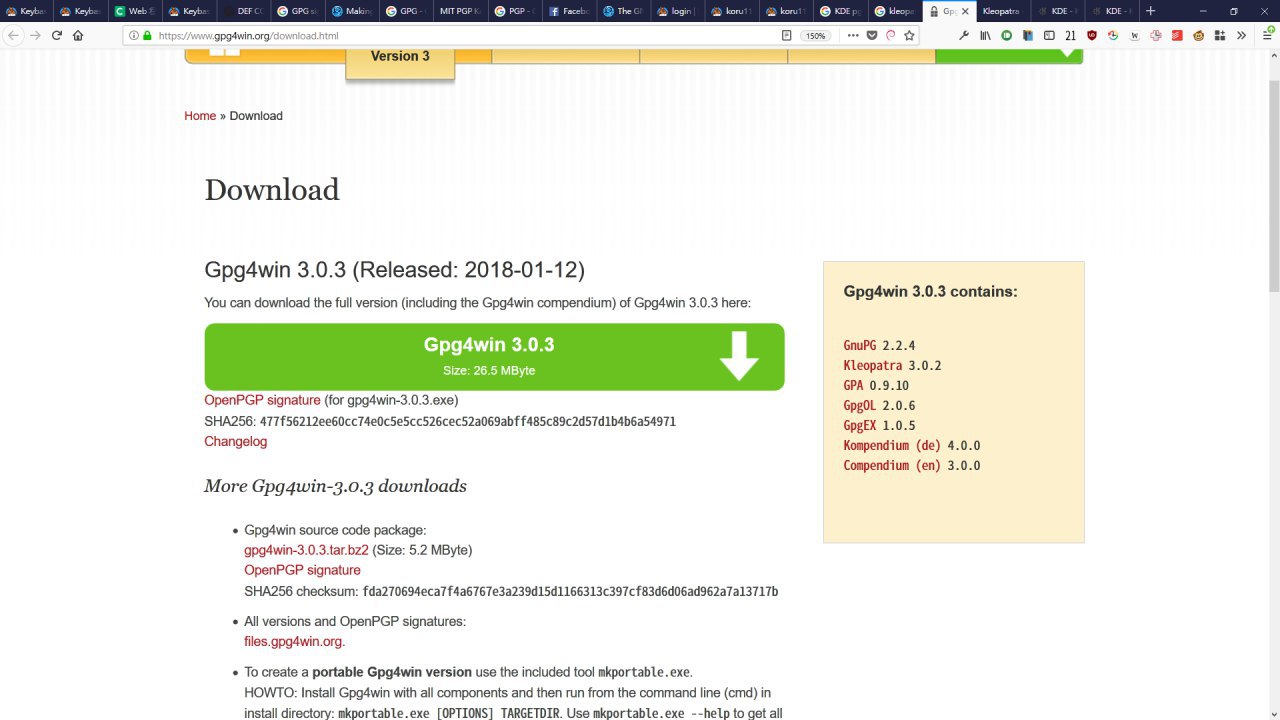The image size is (1280, 720).
Task: Open OpenPGP signature for source code package
Action: tap(302, 570)
